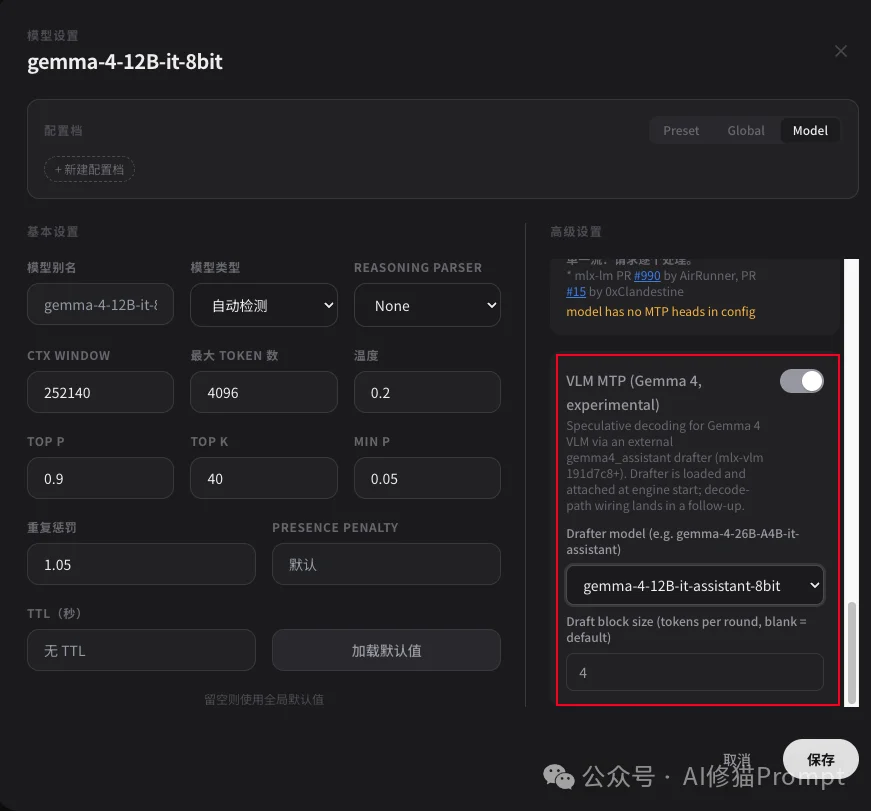Click the 新建配置档 button
This screenshot has width=871, height=811.
click(89, 169)
